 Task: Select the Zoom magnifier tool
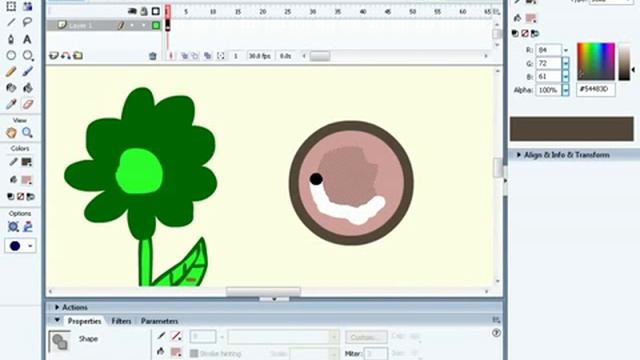tap(27, 133)
